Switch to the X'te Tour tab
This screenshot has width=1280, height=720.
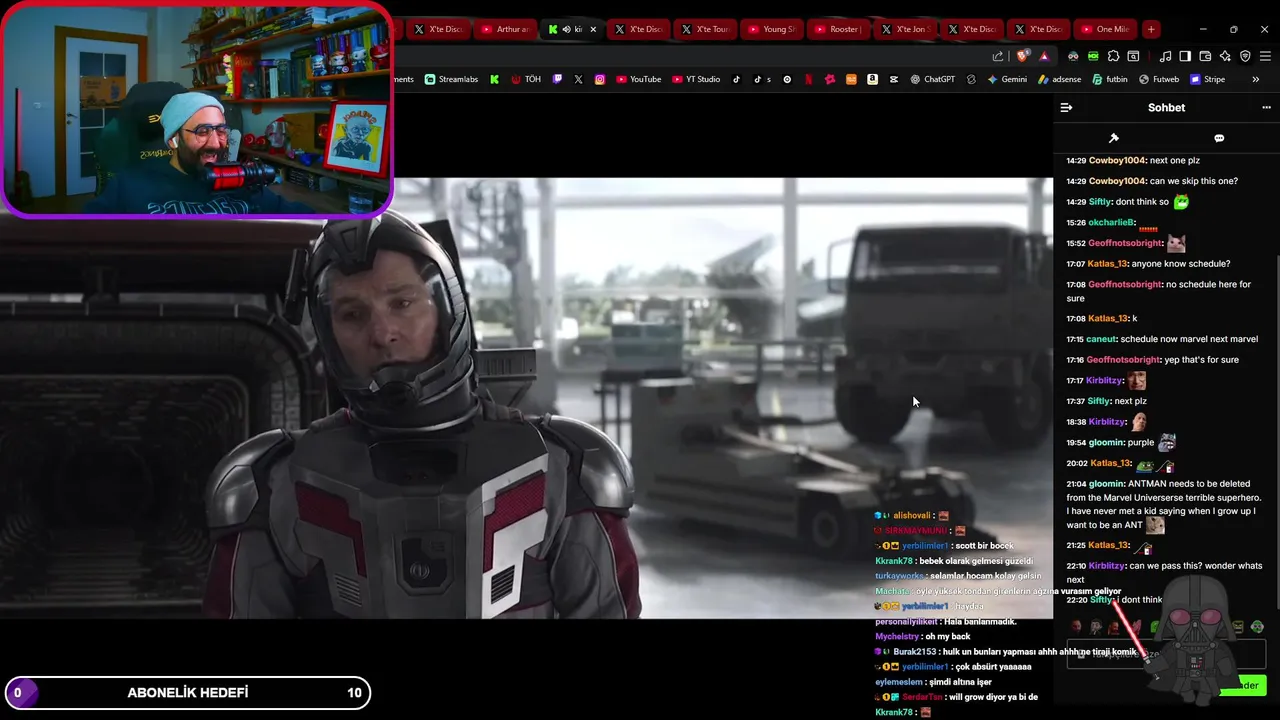coord(704,29)
